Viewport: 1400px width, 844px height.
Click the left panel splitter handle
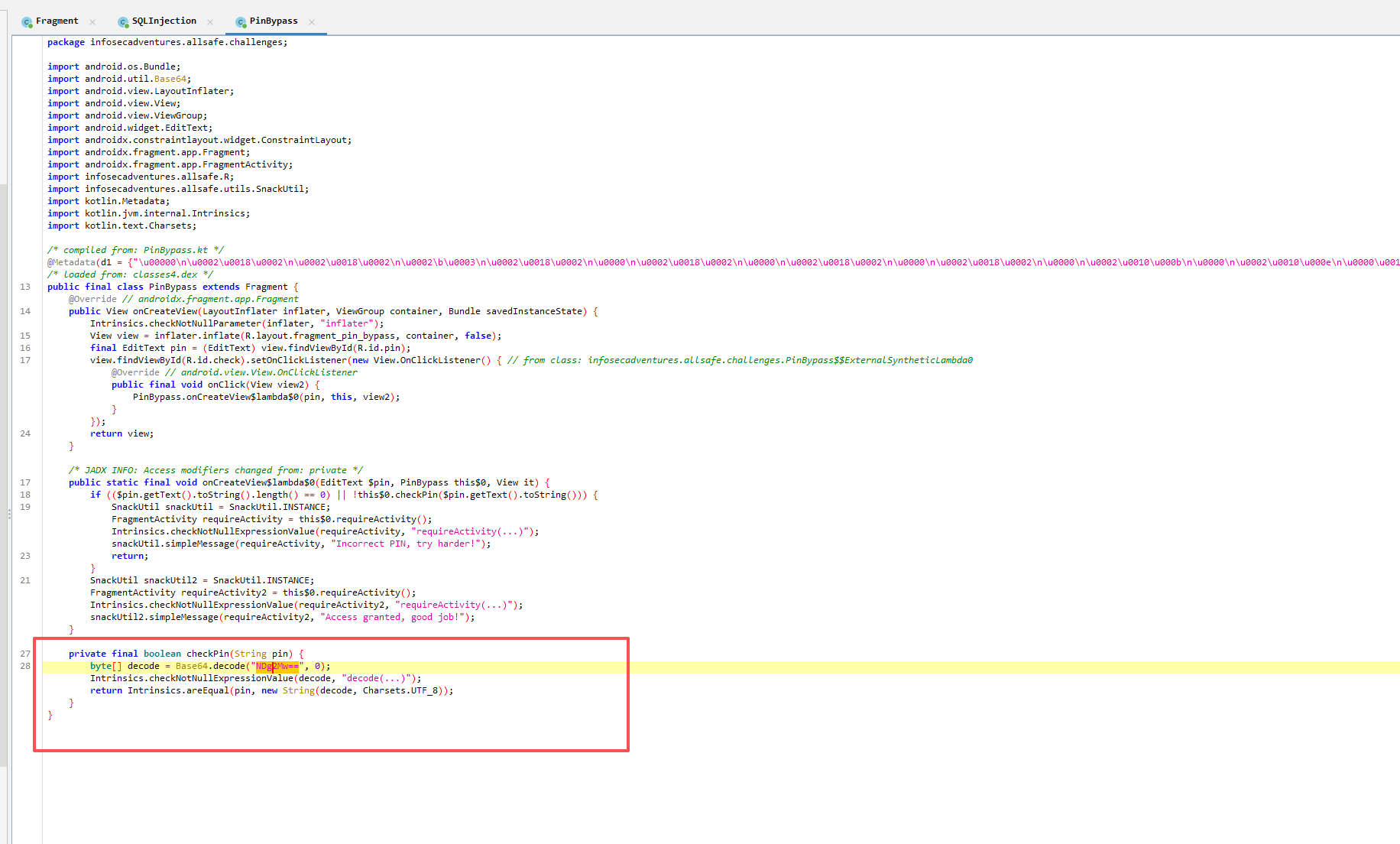coord(8,514)
